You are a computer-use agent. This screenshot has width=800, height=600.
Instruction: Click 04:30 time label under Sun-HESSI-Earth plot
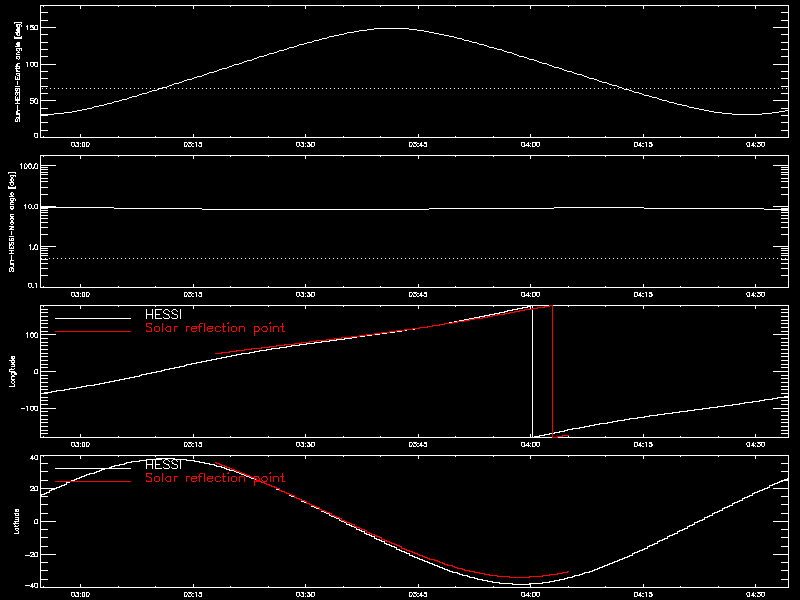[x=756, y=144]
